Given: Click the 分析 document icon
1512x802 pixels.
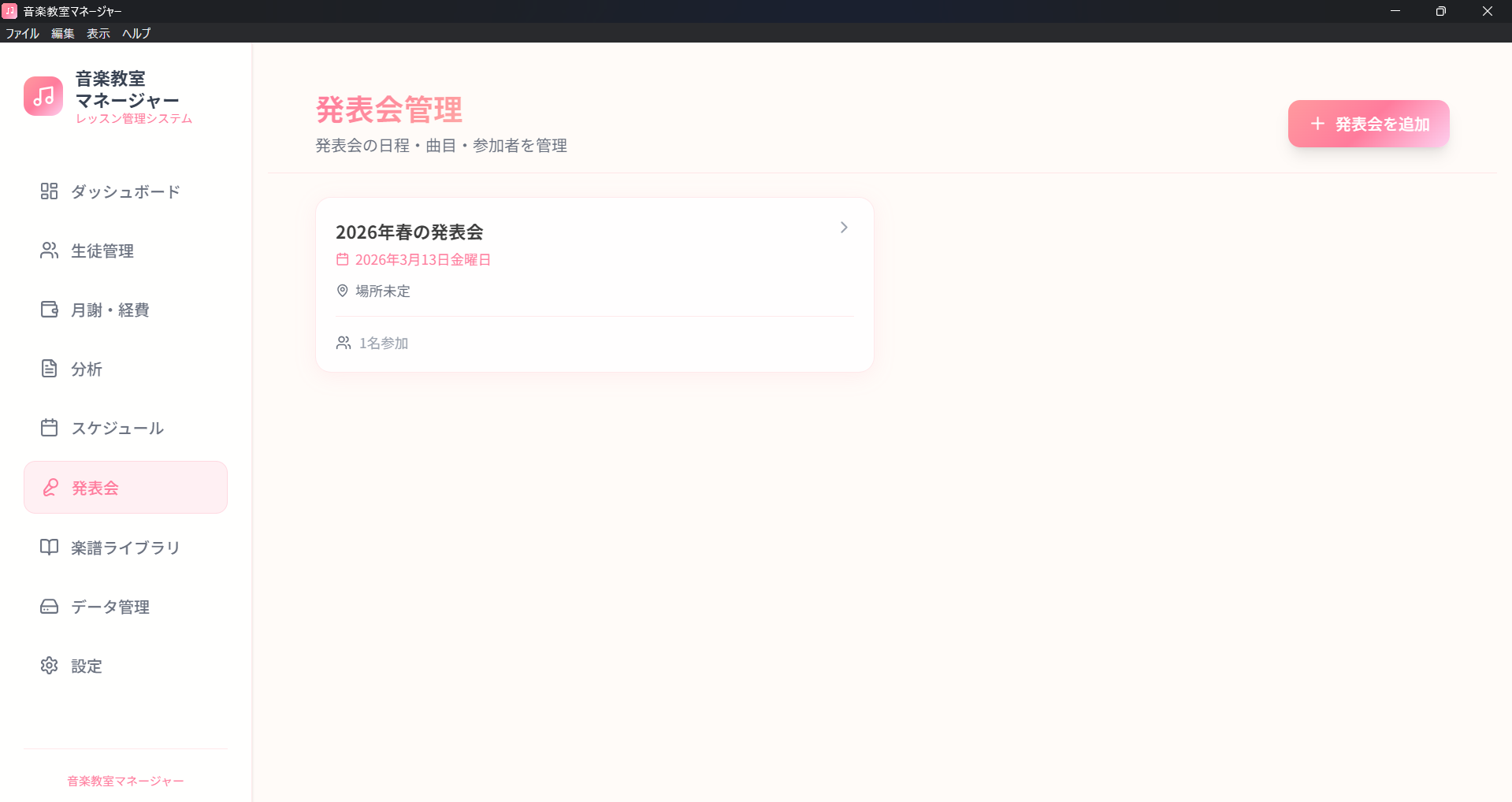Looking at the screenshot, I should pyautogui.click(x=48, y=368).
